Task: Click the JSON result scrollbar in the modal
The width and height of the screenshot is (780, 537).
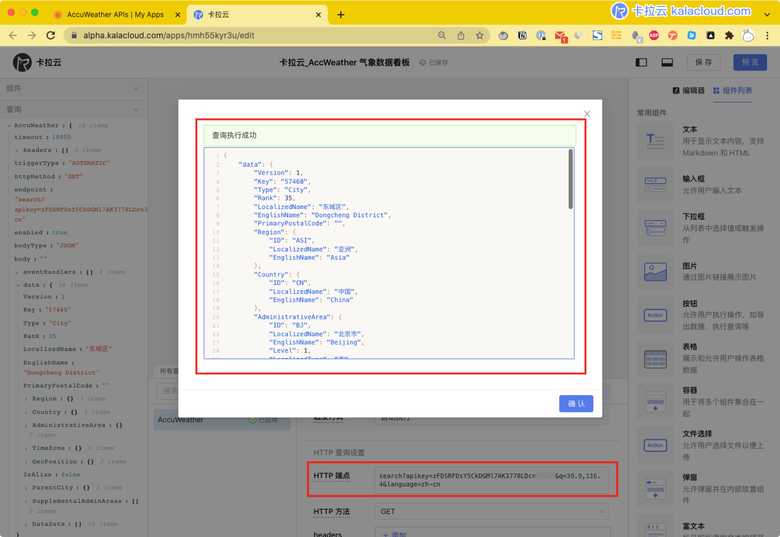Action: pos(571,179)
